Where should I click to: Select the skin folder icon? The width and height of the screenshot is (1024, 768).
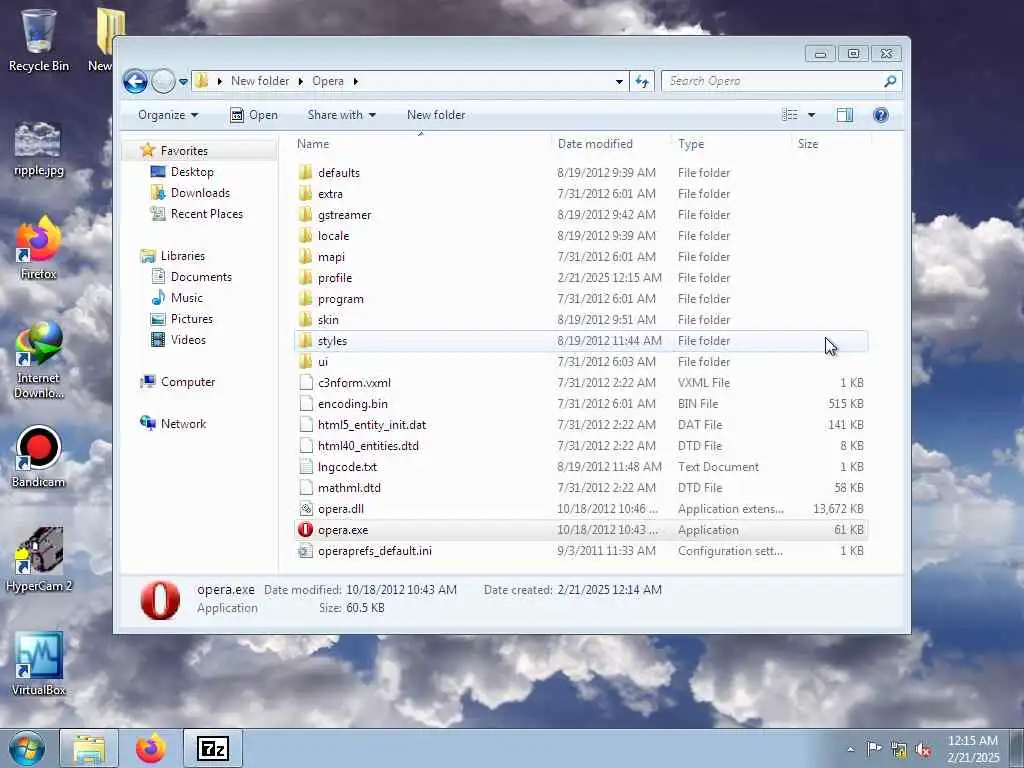305,320
